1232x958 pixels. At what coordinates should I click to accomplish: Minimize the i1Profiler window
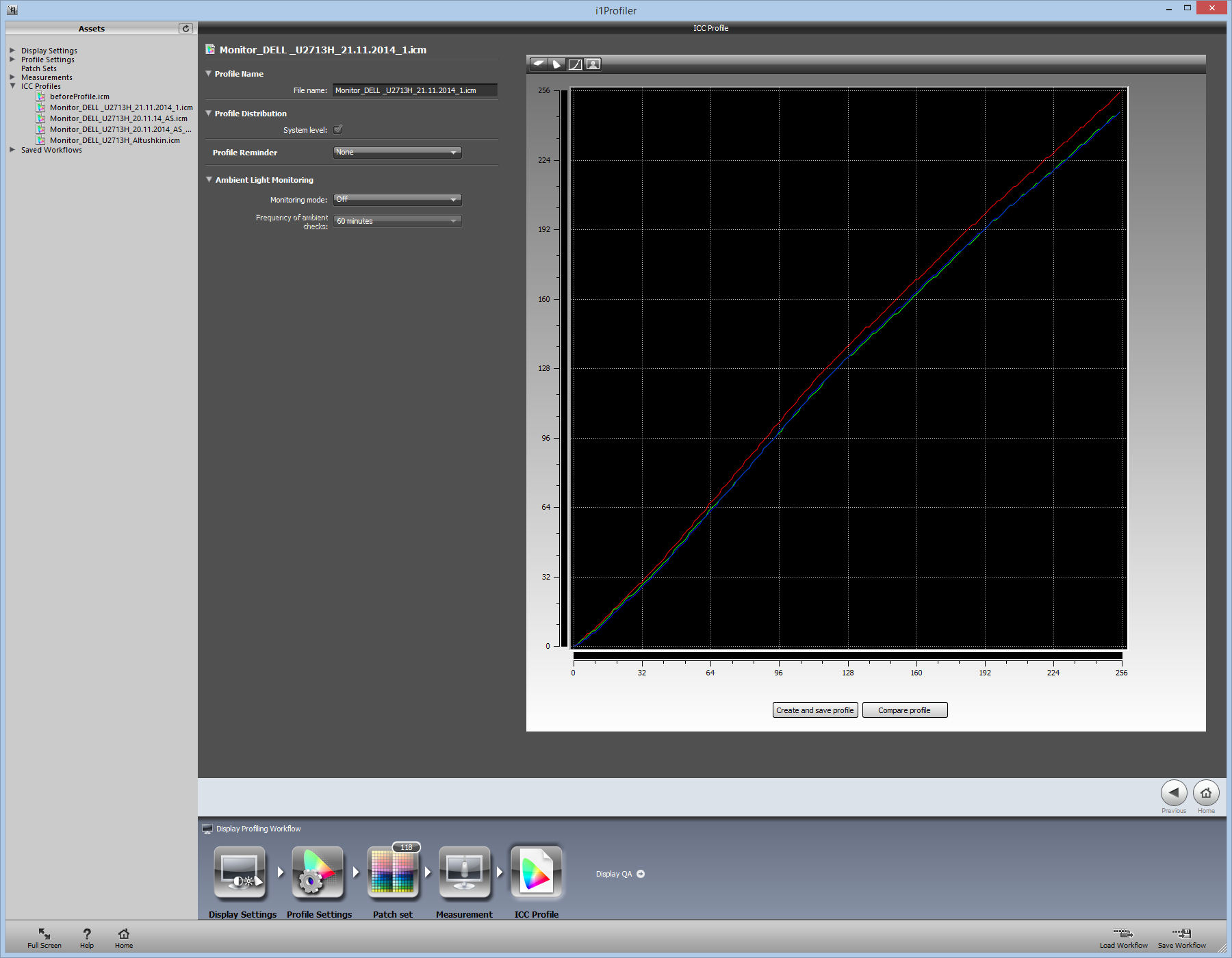[x=1169, y=8]
